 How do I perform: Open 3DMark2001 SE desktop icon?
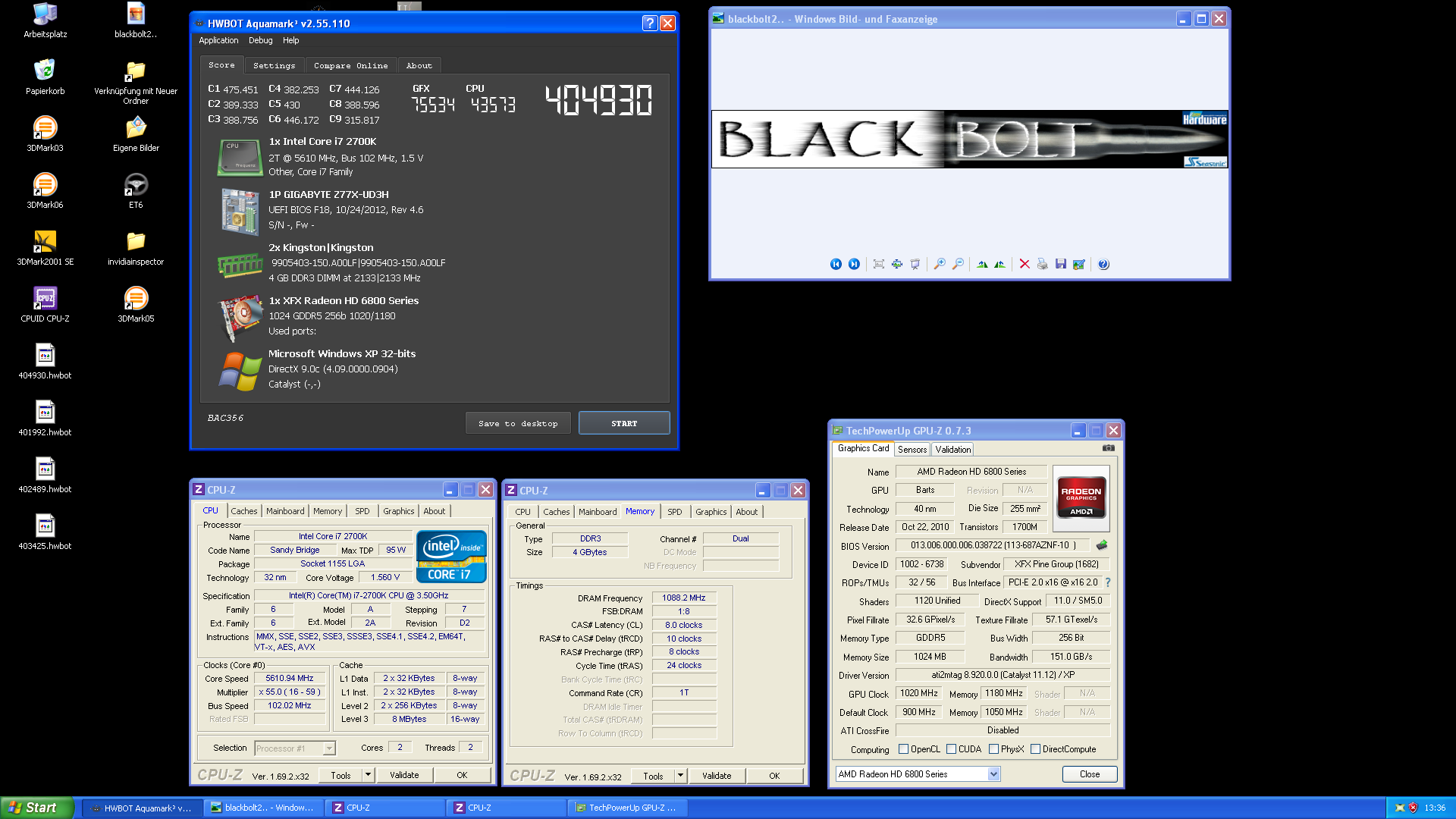coord(45,247)
